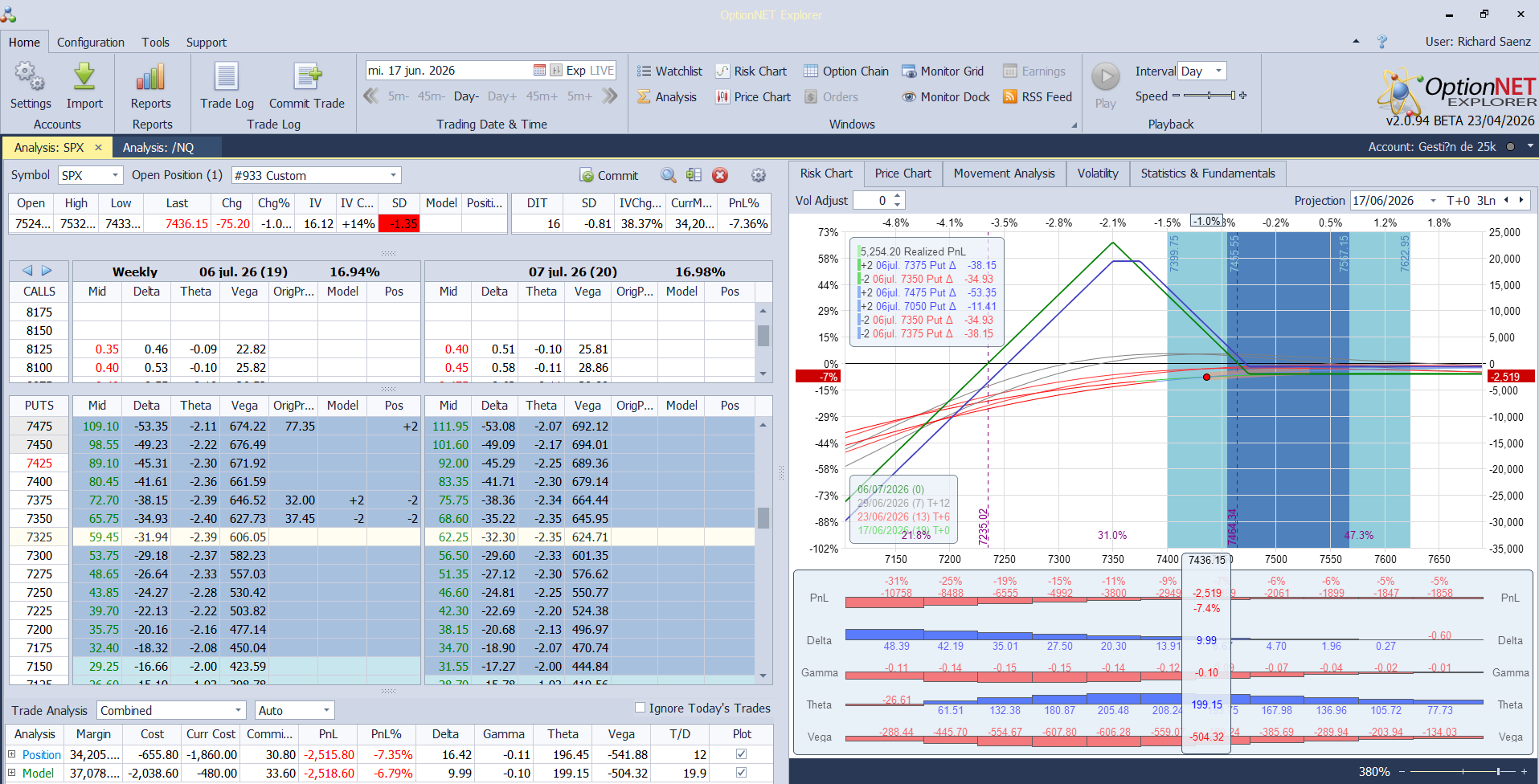1539x784 pixels.
Task: Step forward with the double right arrow
Action: coord(610,96)
